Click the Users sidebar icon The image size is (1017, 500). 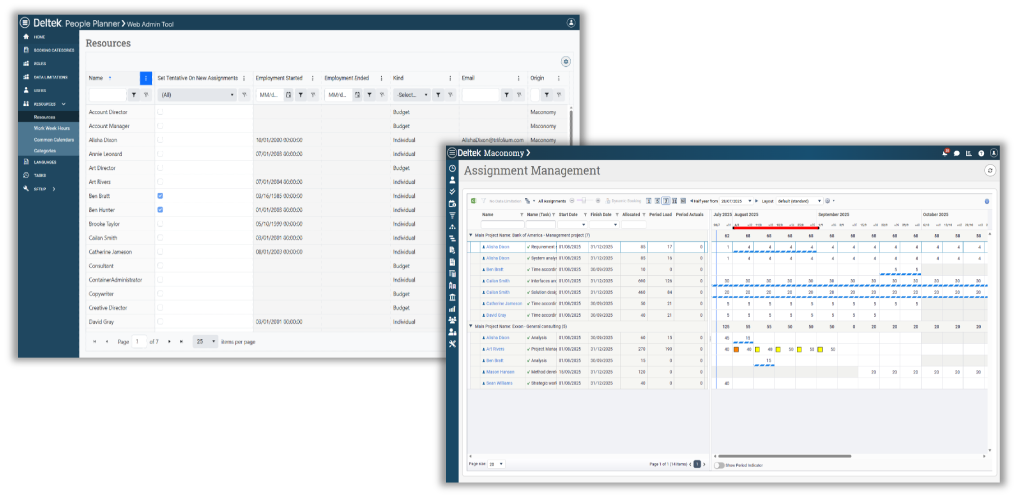point(26,90)
